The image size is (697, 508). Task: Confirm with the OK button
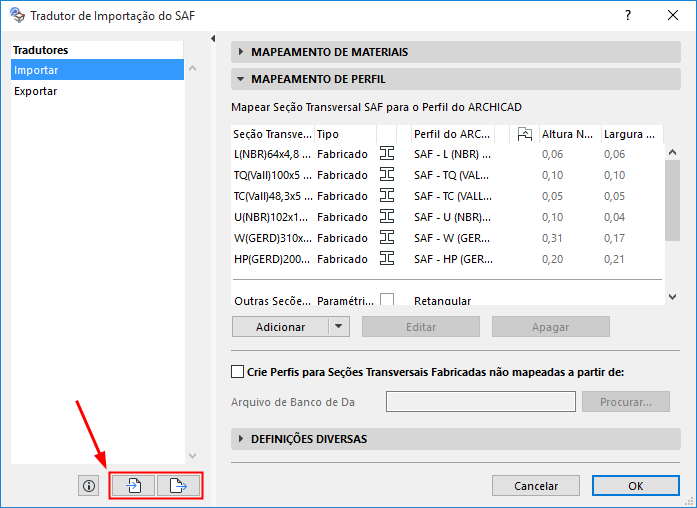636,486
